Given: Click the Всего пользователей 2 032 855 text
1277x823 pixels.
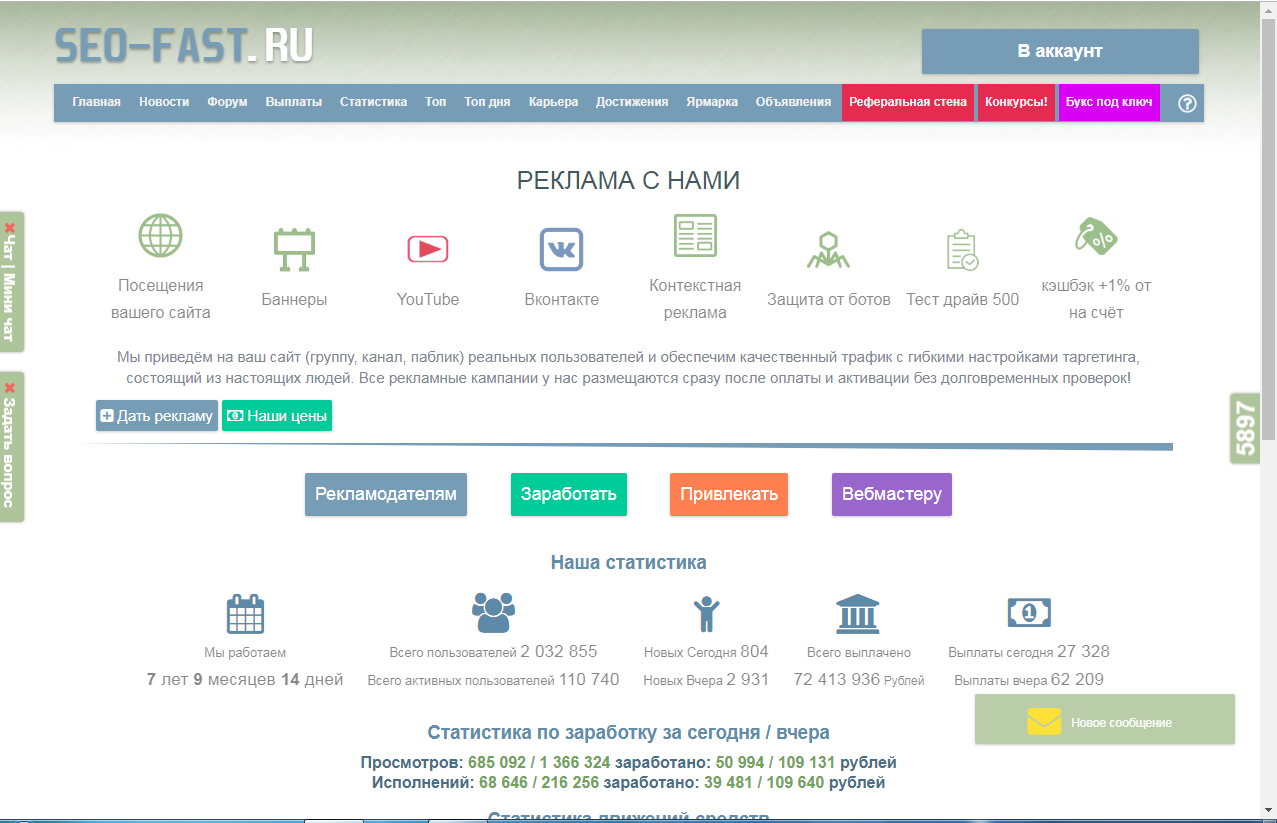Looking at the screenshot, I should coord(493,652).
